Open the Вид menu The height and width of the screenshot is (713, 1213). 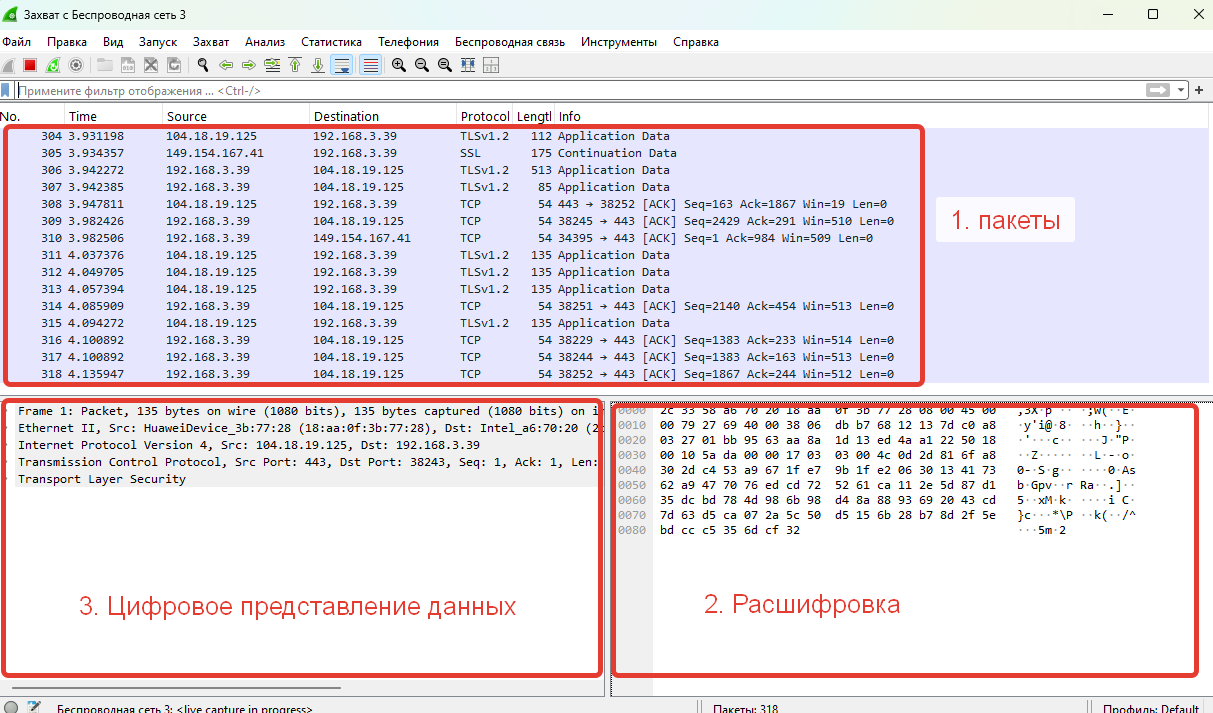click(113, 42)
